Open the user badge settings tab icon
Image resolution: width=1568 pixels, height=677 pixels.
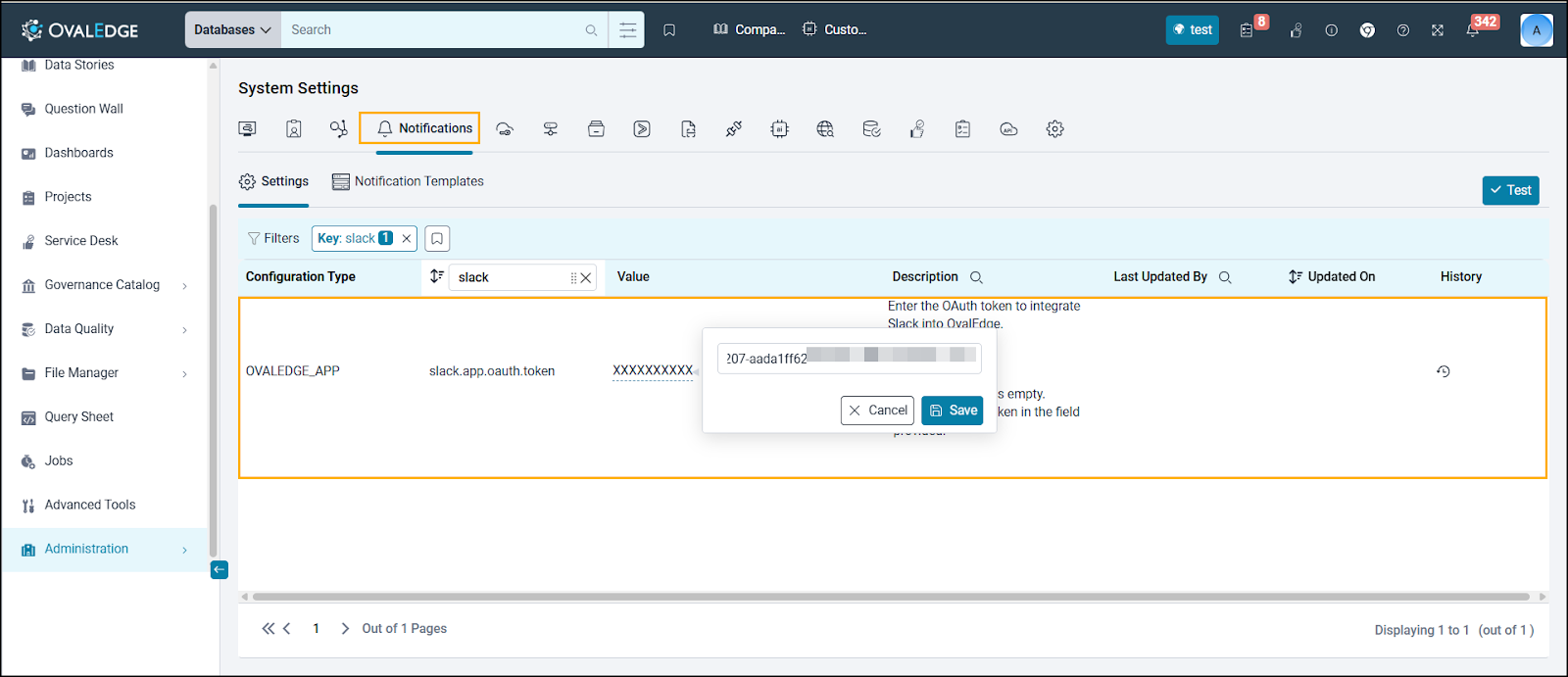pos(294,129)
